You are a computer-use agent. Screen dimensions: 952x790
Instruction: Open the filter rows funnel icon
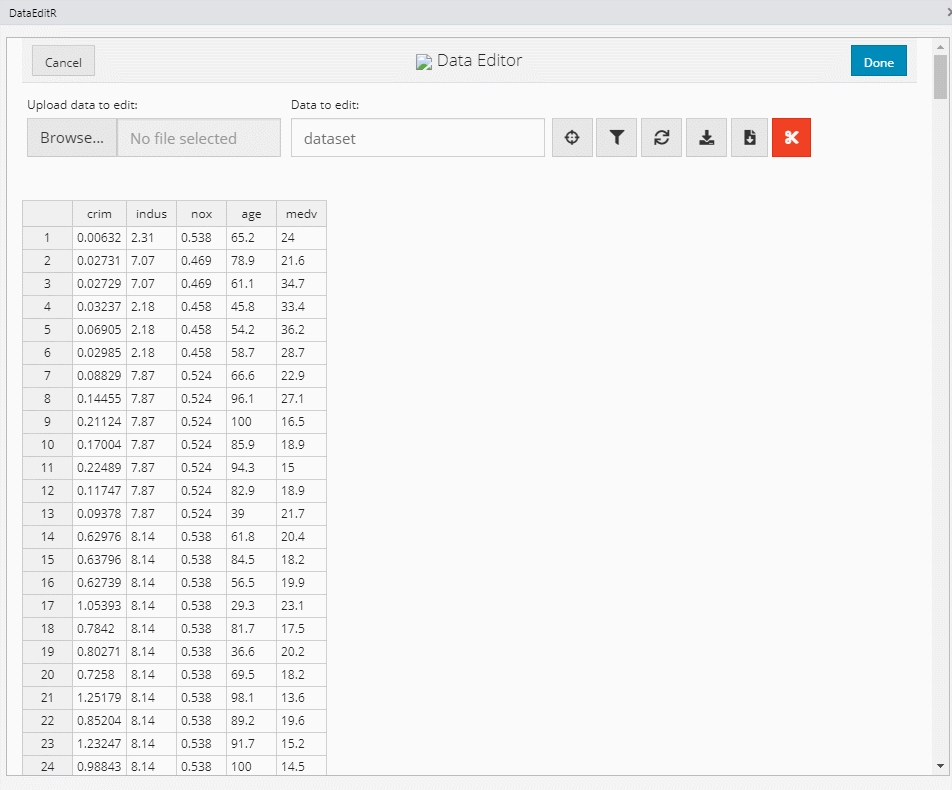[617, 138]
